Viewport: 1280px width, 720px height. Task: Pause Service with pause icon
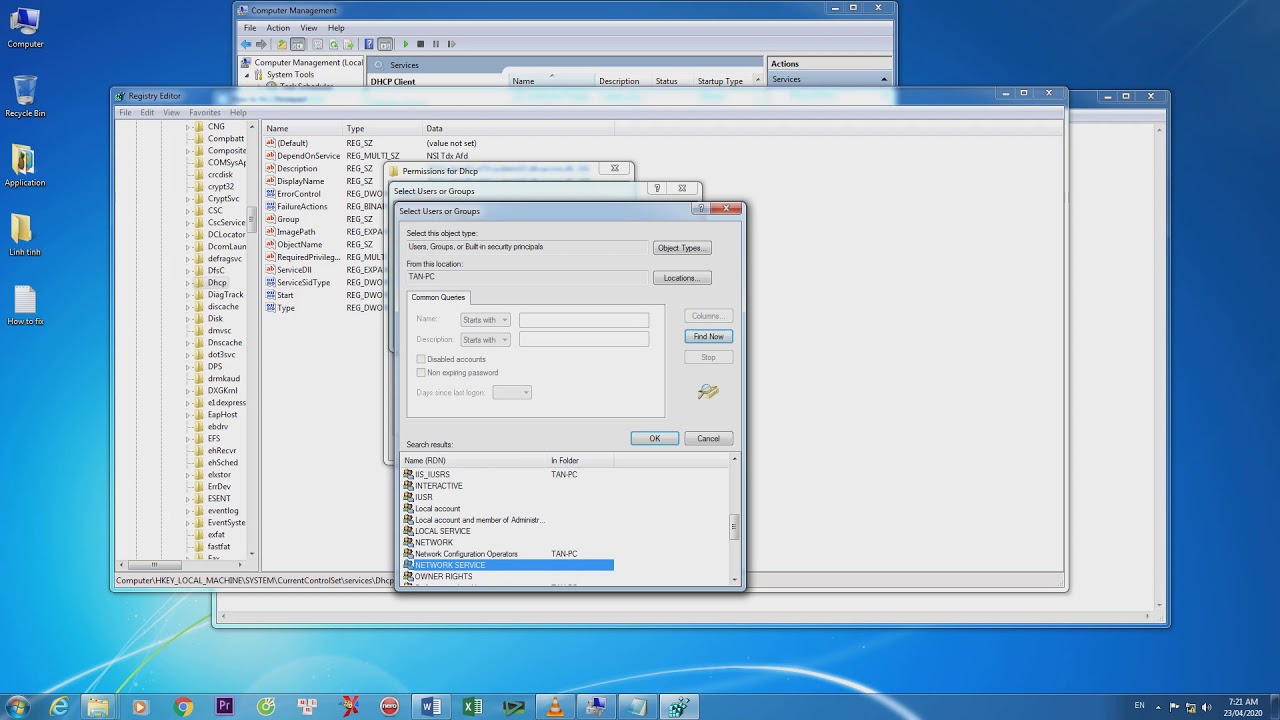(x=436, y=44)
